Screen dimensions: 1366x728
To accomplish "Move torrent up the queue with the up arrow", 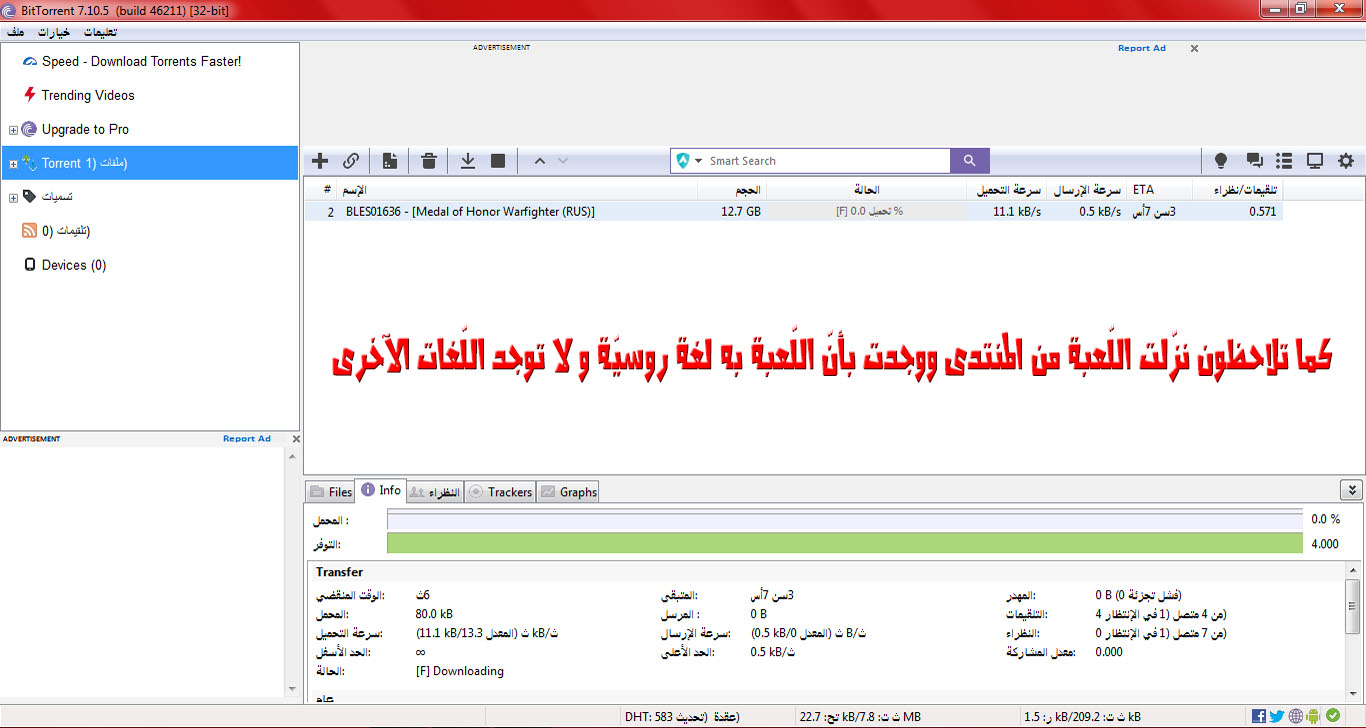I will pos(539,161).
